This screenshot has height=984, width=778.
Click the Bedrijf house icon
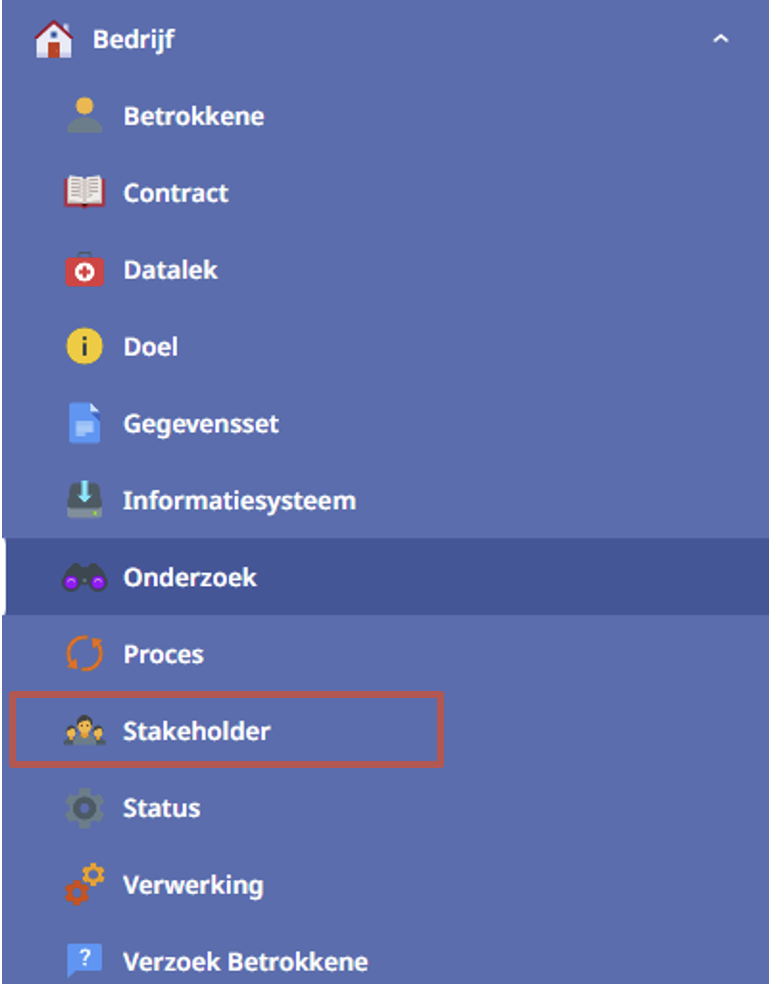tap(53, 40)
